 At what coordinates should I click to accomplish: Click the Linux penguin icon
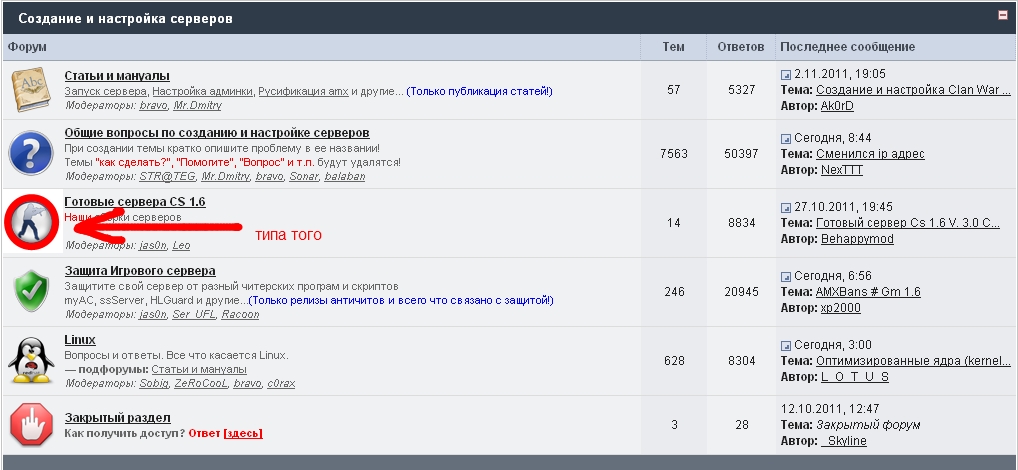tap(31, 361)
